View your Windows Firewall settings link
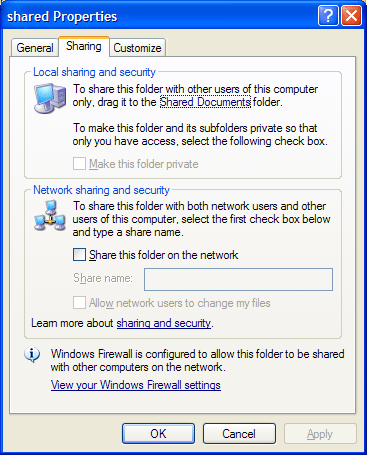The height and width of the screenshot is (455, 367). 136,385
